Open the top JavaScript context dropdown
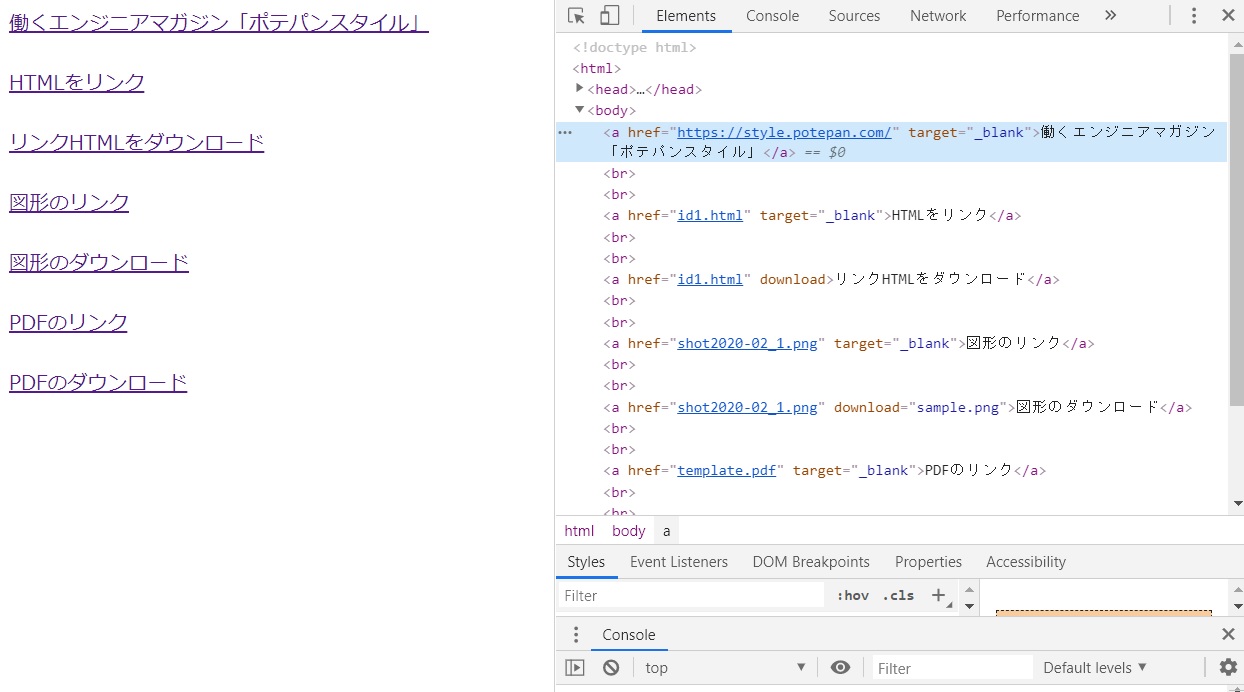 tap(726, 667)
